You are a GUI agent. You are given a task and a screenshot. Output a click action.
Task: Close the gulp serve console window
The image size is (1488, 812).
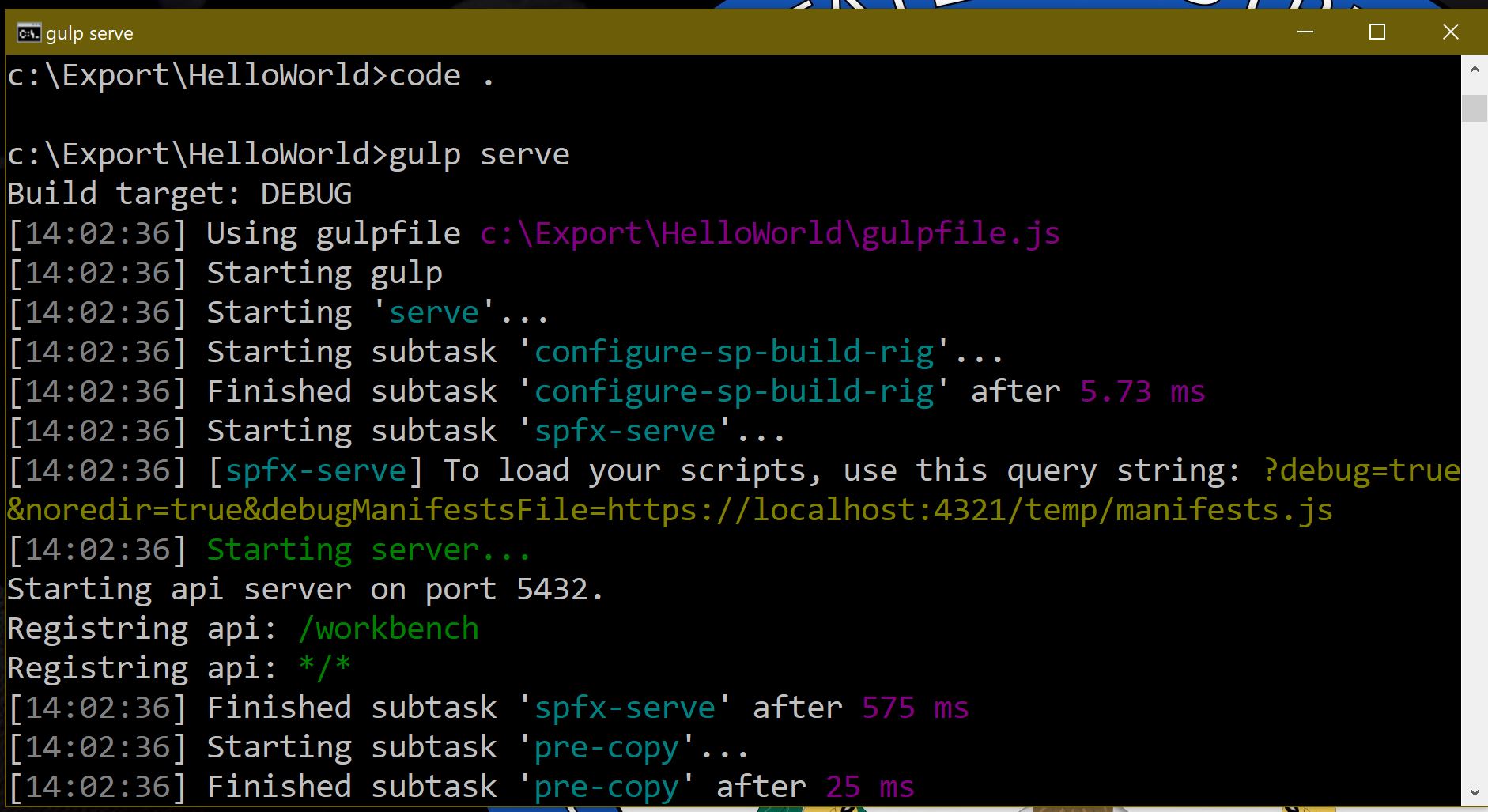[1450, 32]
